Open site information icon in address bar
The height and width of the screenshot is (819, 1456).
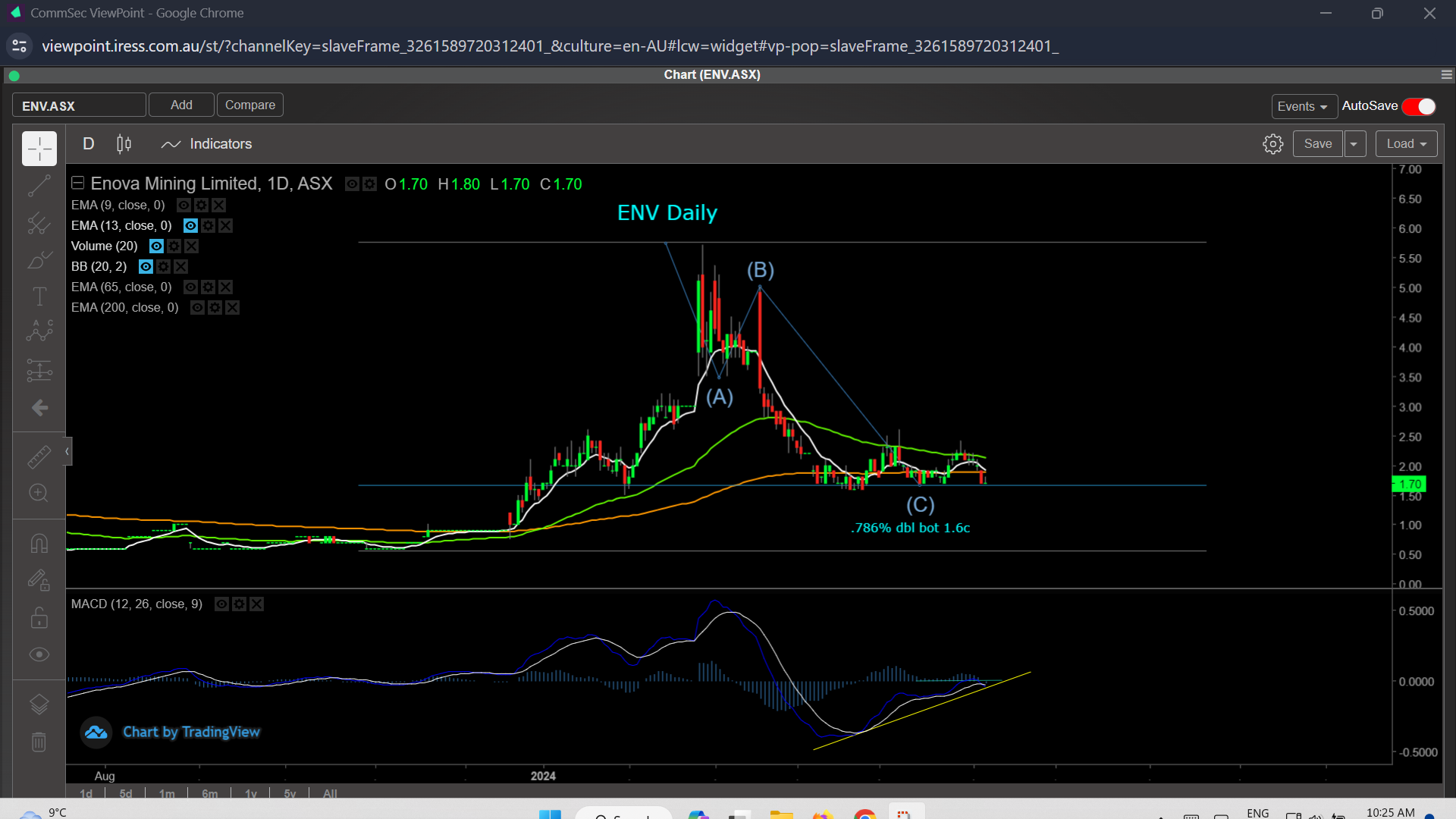click(20, 46)
